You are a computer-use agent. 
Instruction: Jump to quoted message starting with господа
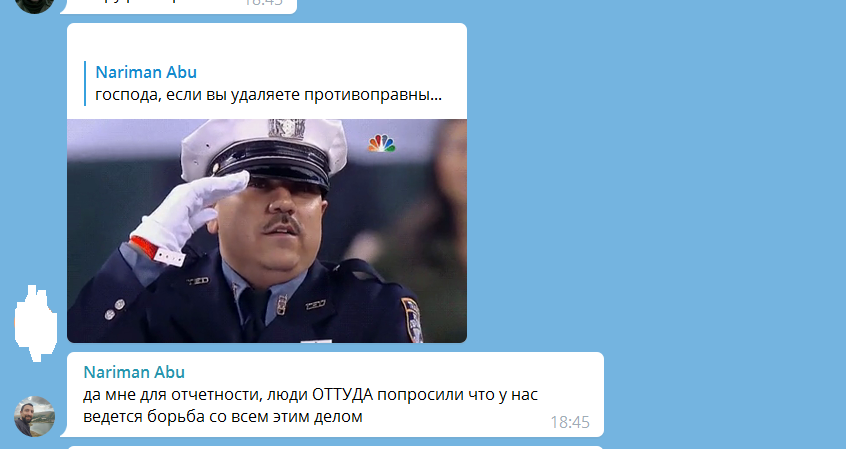(269, 95)
